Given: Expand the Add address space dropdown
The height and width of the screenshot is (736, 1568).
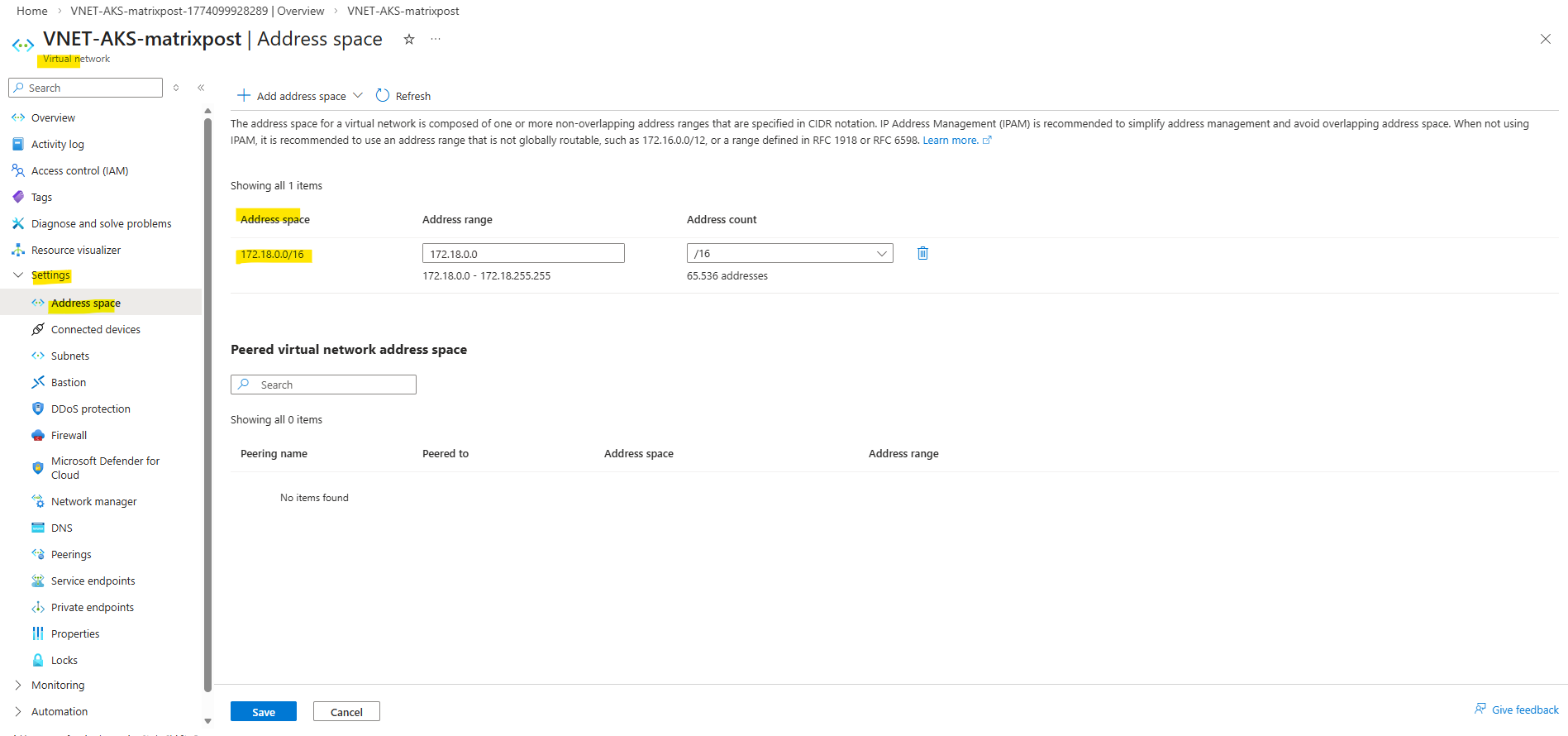Looking at the screenshot, I should (358, 96).
